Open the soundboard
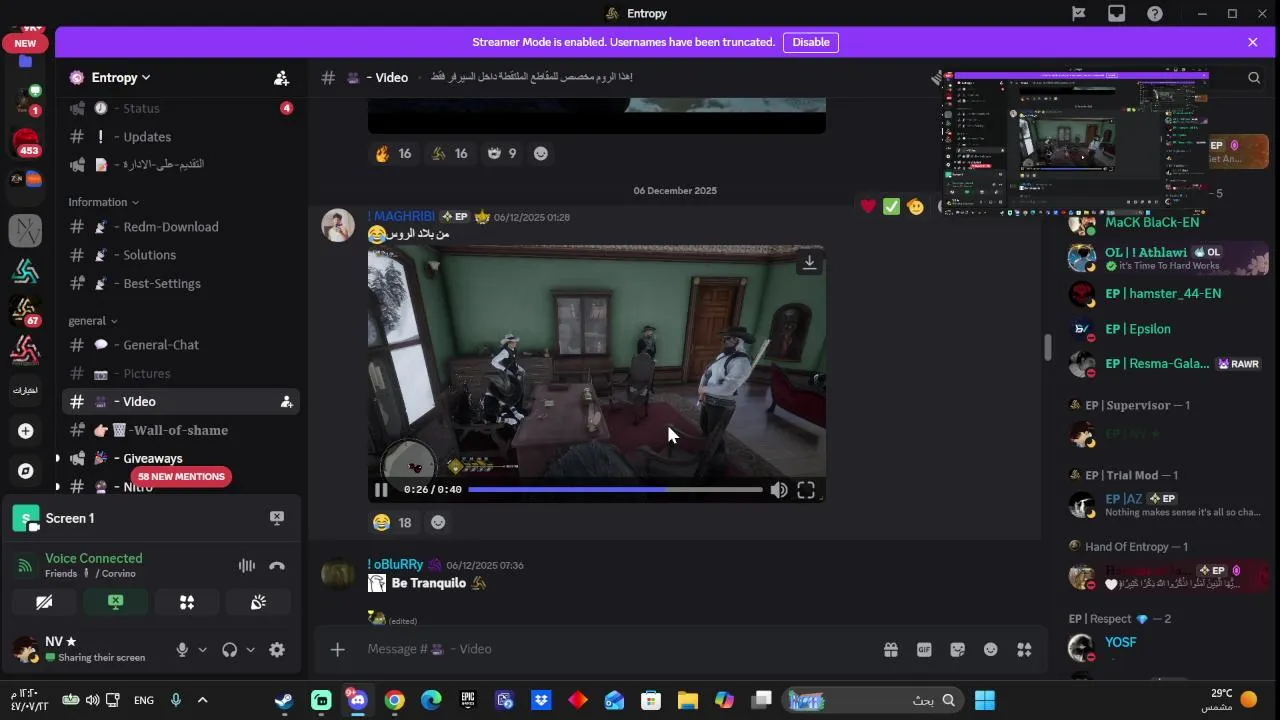Screen dimensions: 1280x720 point(258,602)
